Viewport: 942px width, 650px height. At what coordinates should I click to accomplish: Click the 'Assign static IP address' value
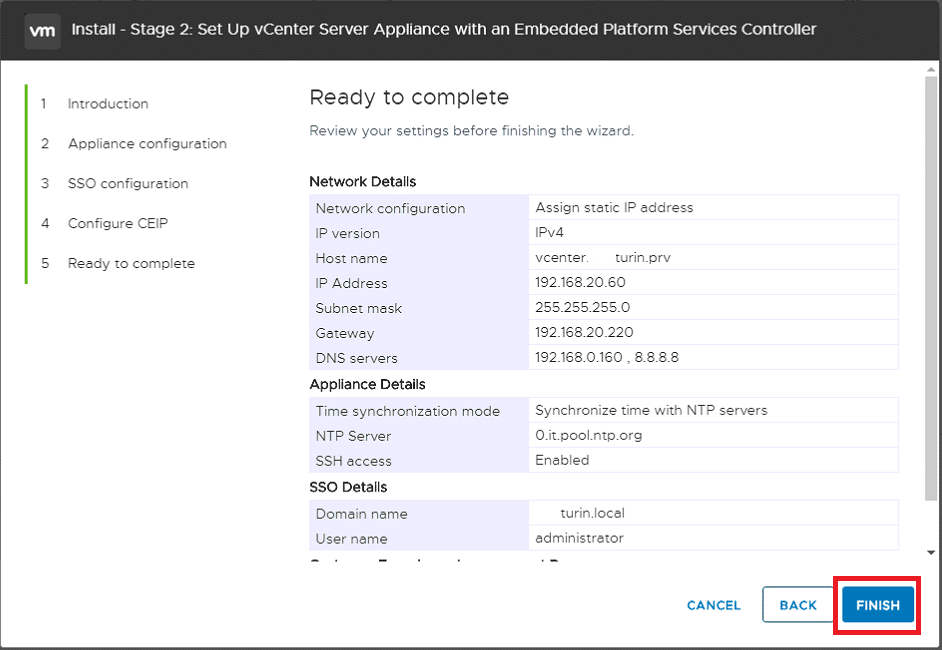[x=614, y=207]
